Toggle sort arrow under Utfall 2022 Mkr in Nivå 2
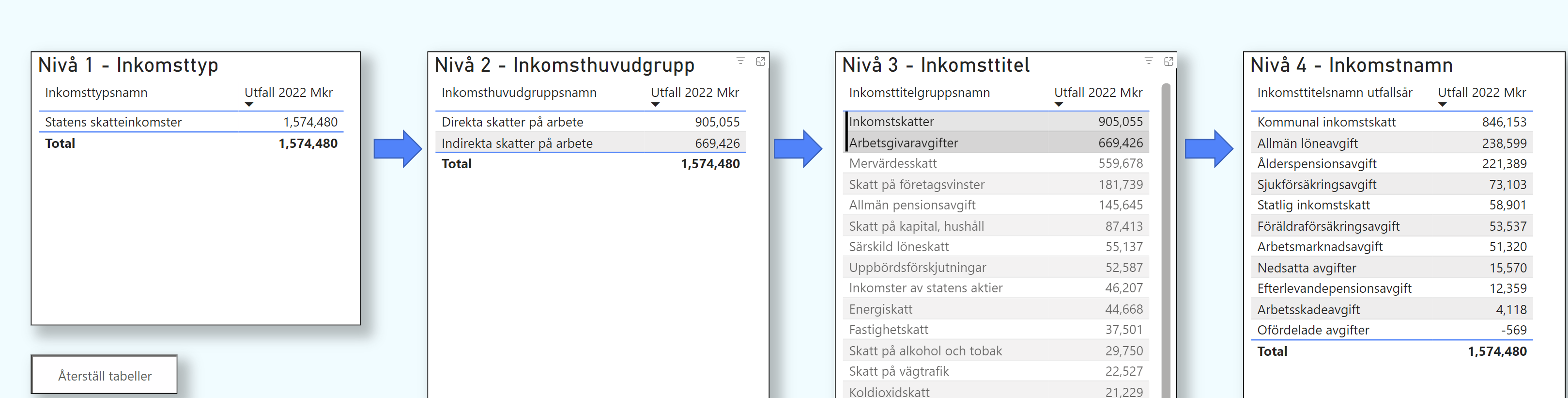The width and height of the screenshot is (1568, 398). pos(655,105)
